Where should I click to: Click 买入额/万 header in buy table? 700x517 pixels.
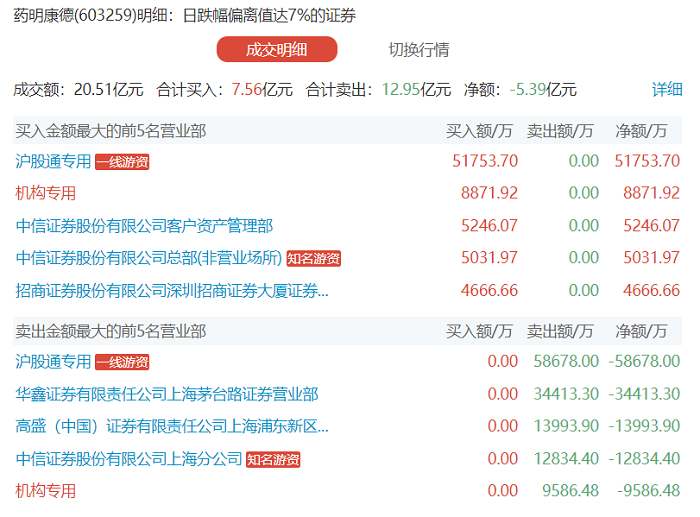[x=479, y=131]
